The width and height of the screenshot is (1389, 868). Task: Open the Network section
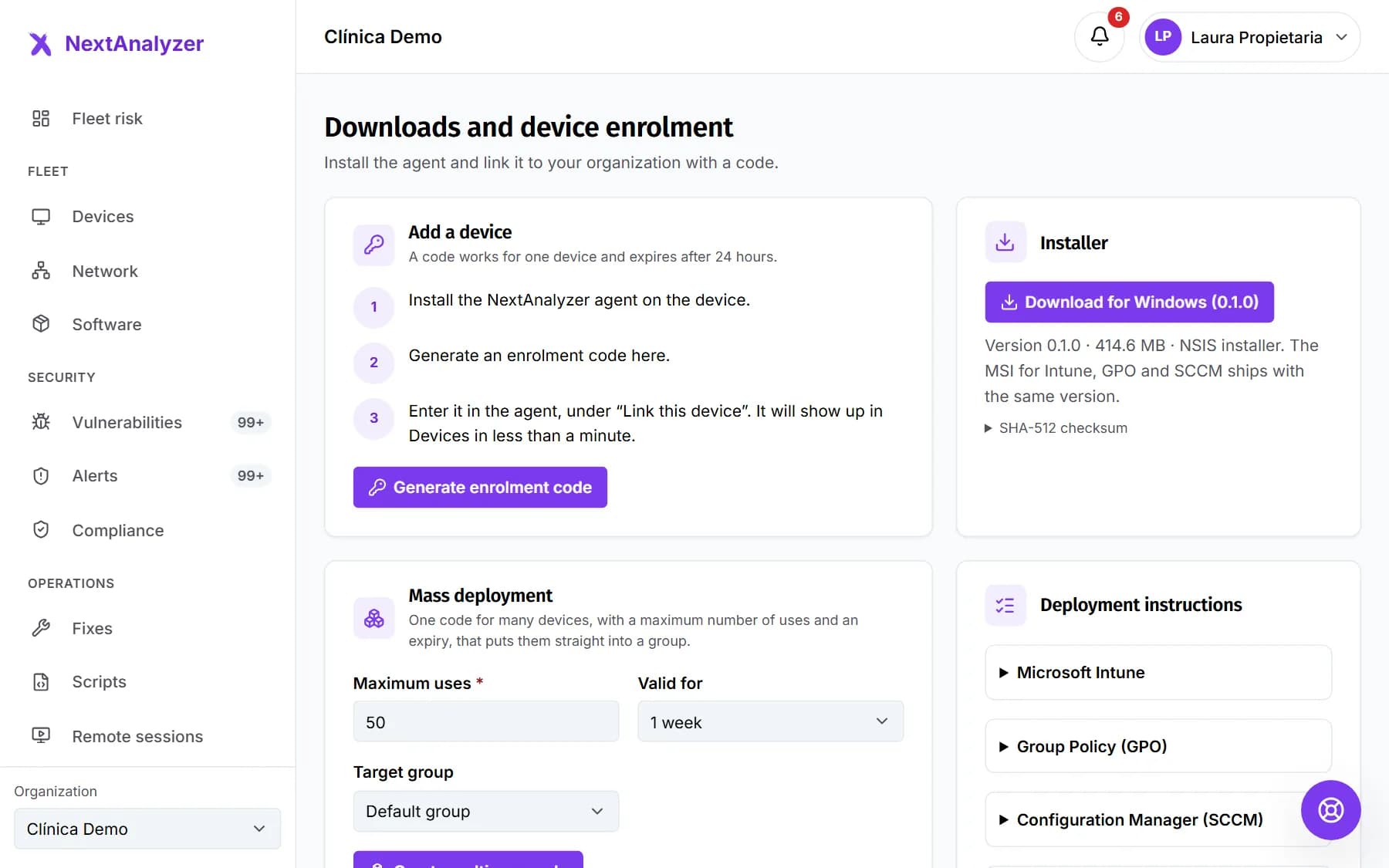tap(147, 271)
